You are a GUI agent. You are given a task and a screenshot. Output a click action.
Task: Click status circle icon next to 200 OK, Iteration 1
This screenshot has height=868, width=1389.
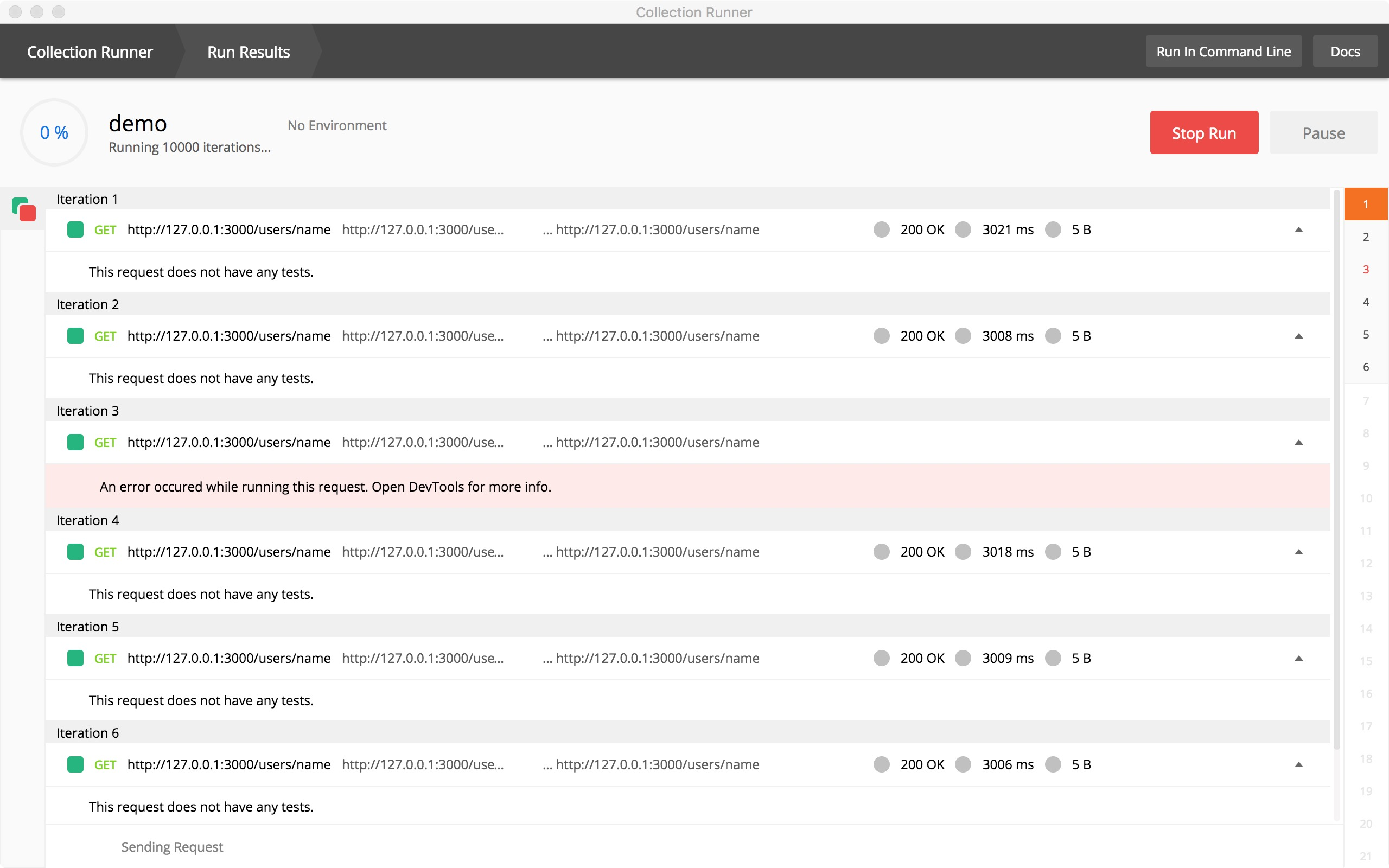click(x=882, y=229)
